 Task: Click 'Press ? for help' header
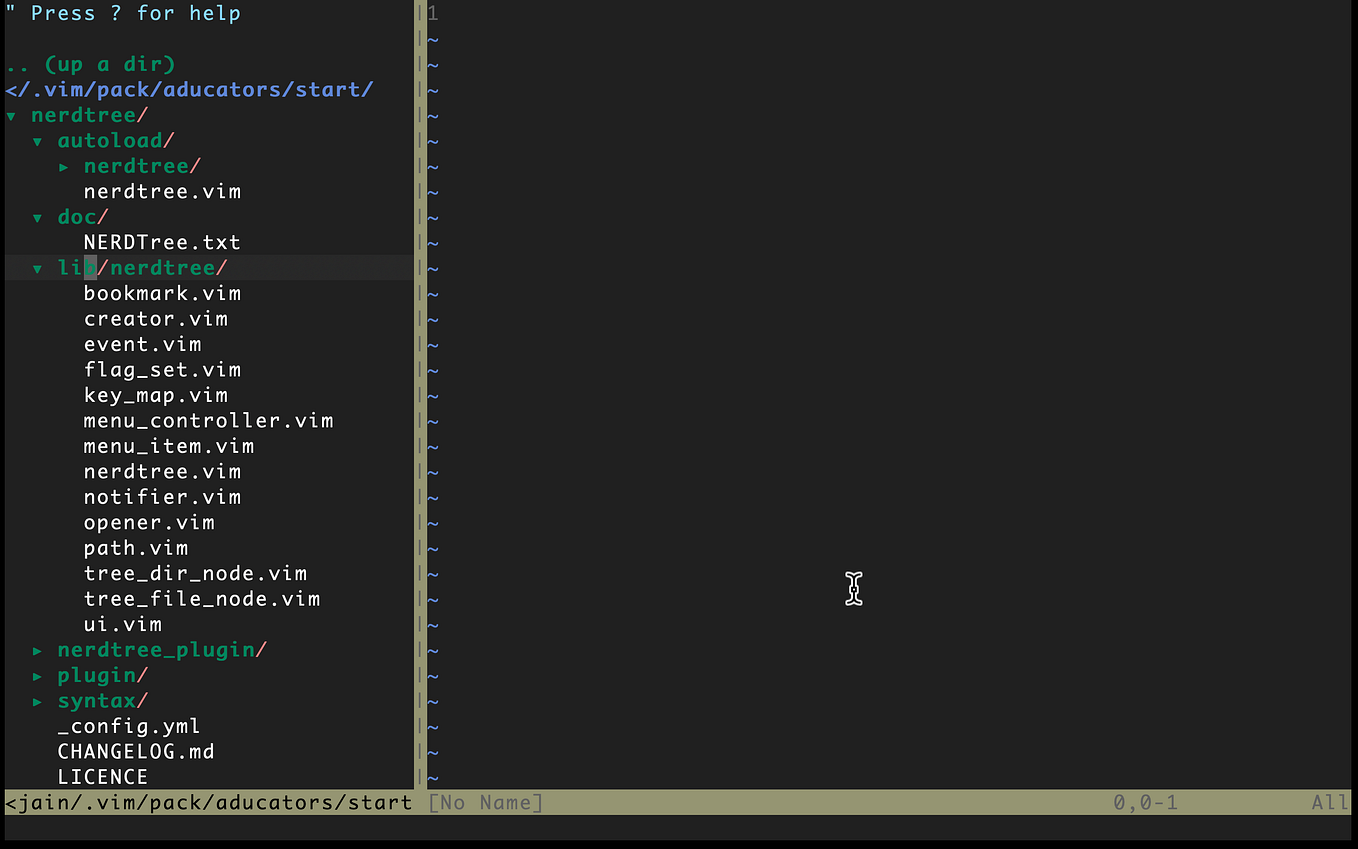120,13
